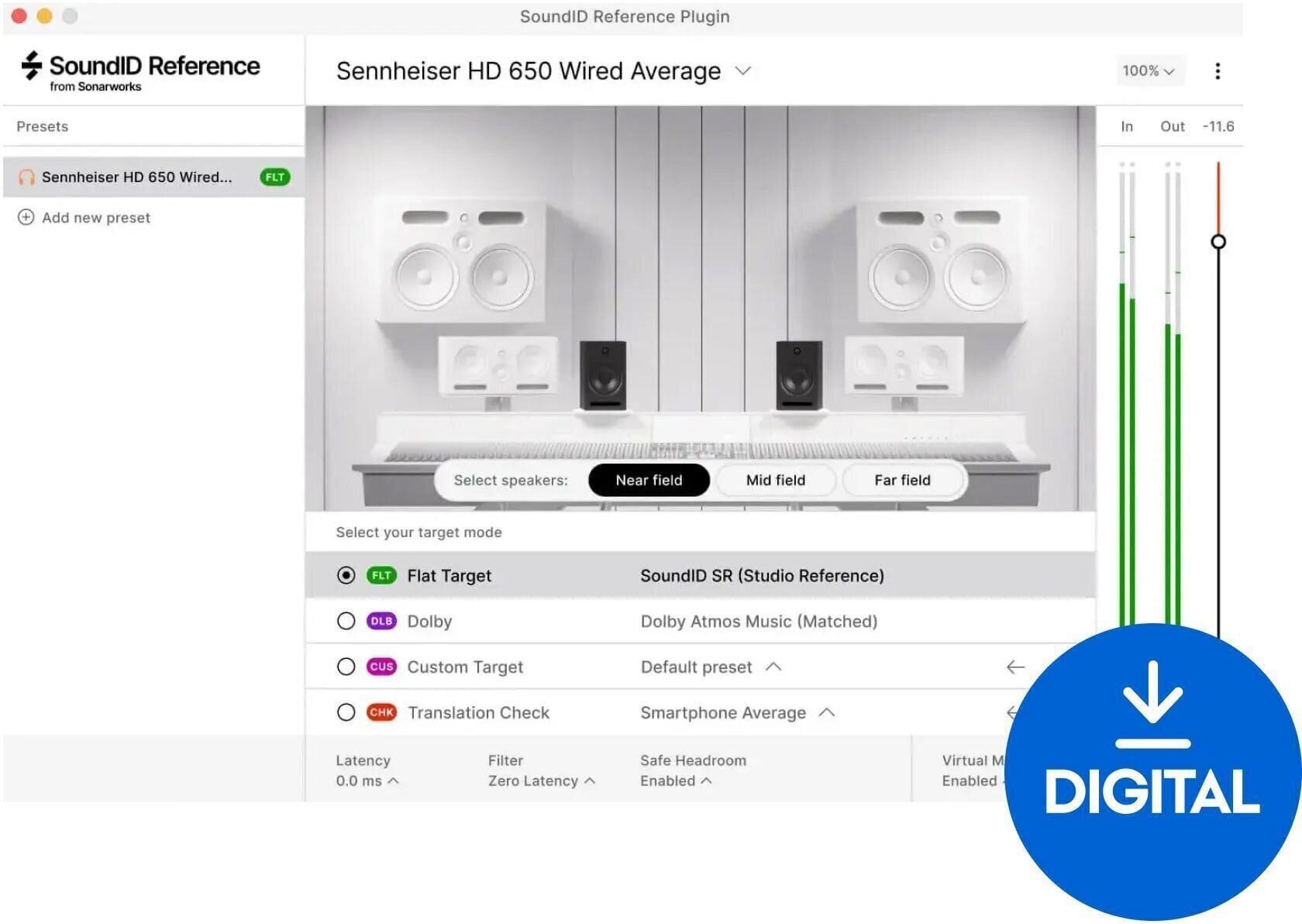Open the 100% zoom dropdown
1302x924 pixels.
[x=1151, y=71]
